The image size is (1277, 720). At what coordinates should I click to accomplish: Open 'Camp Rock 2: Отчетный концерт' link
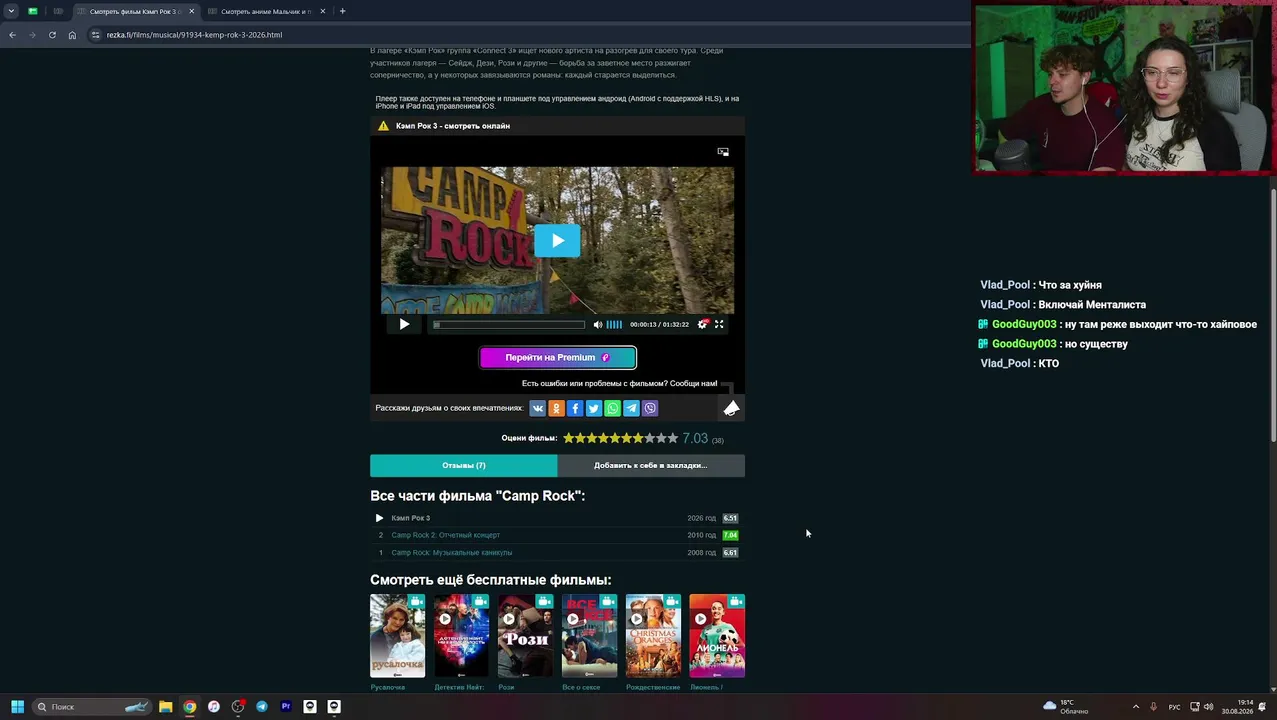(x=446, y=535)
